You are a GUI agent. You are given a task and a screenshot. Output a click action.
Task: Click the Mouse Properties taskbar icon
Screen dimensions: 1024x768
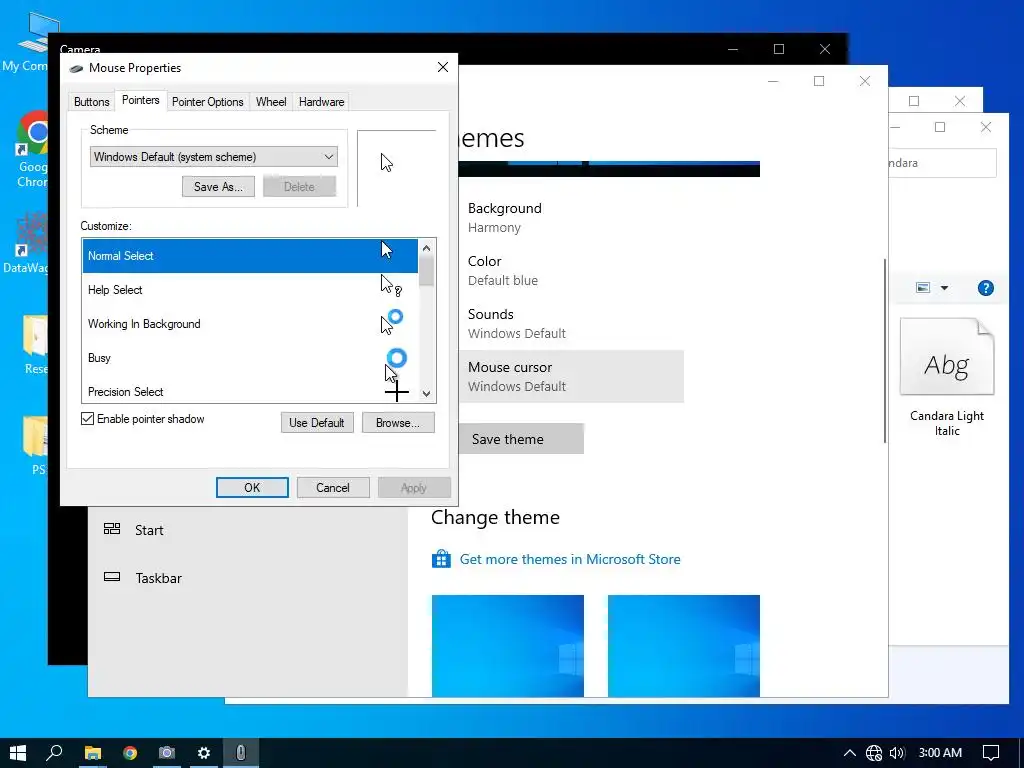tap(241, 753)
